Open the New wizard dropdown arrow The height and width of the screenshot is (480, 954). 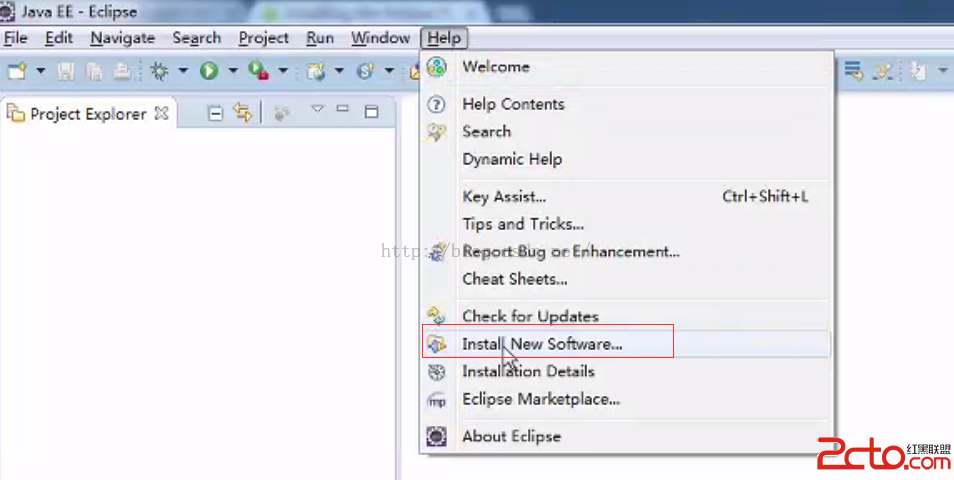tap(41, 71)
